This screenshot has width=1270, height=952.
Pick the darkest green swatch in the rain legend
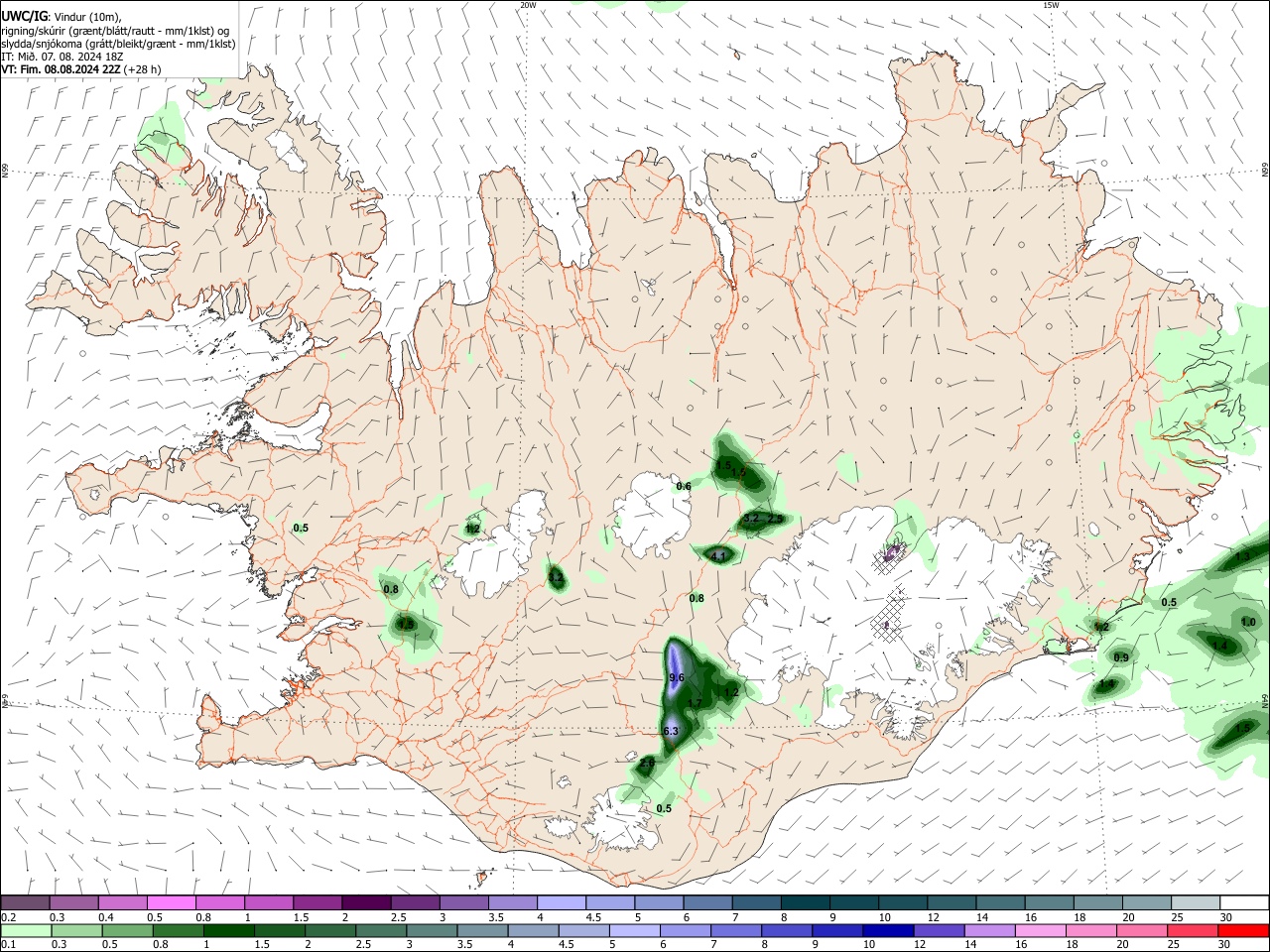(x=229, y=930)
